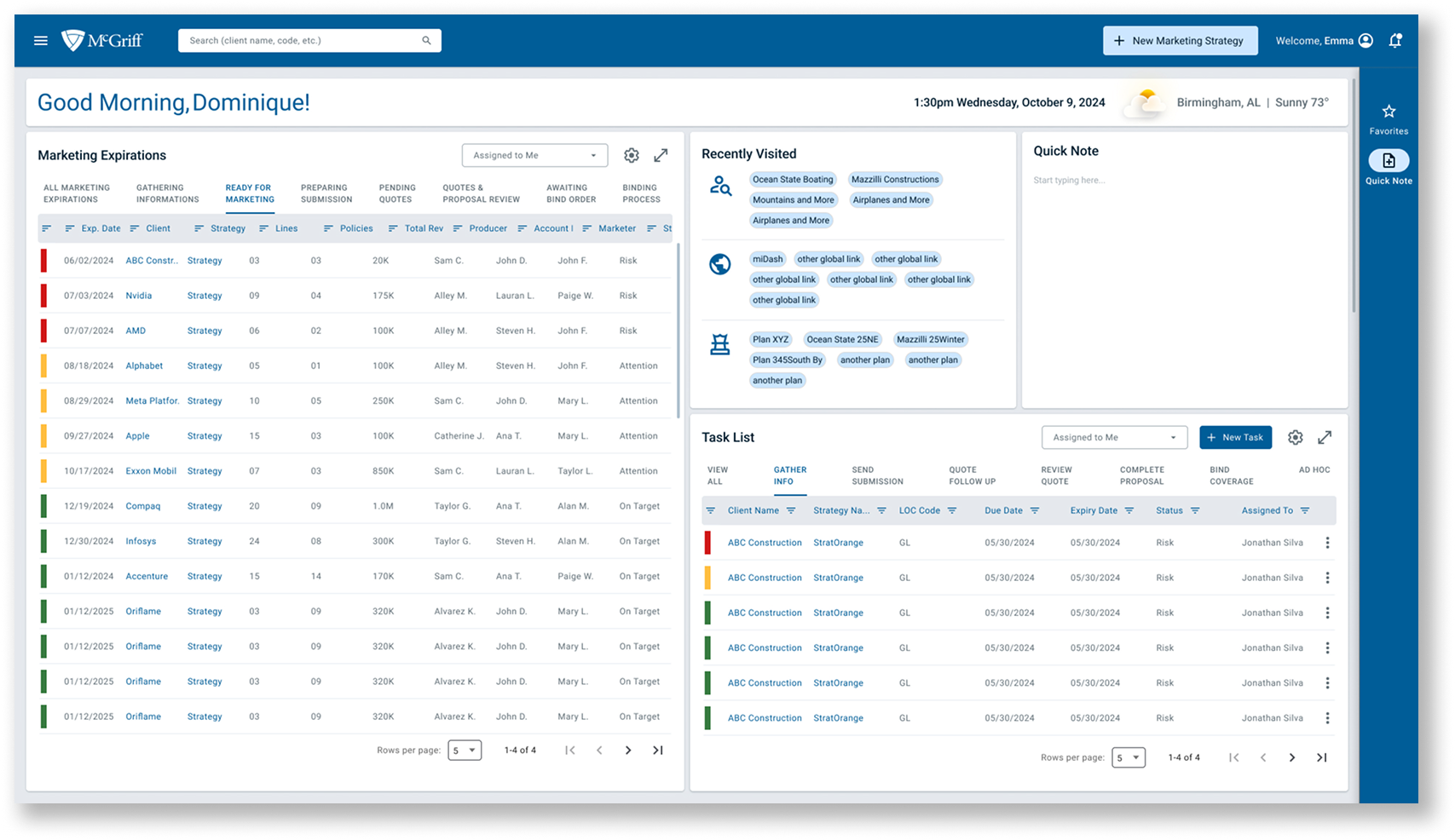This screenshot has width=1455, height=840.
Task: Filter the Due Date column
Action: [1035, 510]
